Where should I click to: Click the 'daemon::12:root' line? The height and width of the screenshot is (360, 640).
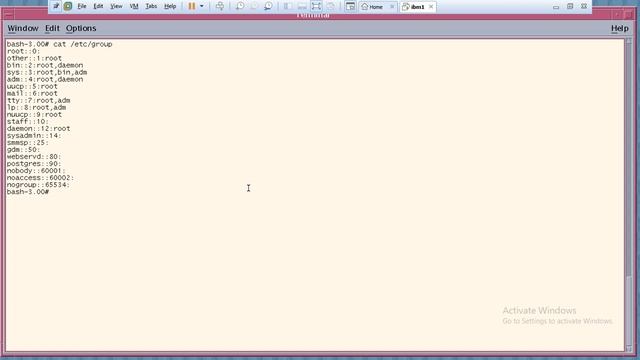coord(38,128)
